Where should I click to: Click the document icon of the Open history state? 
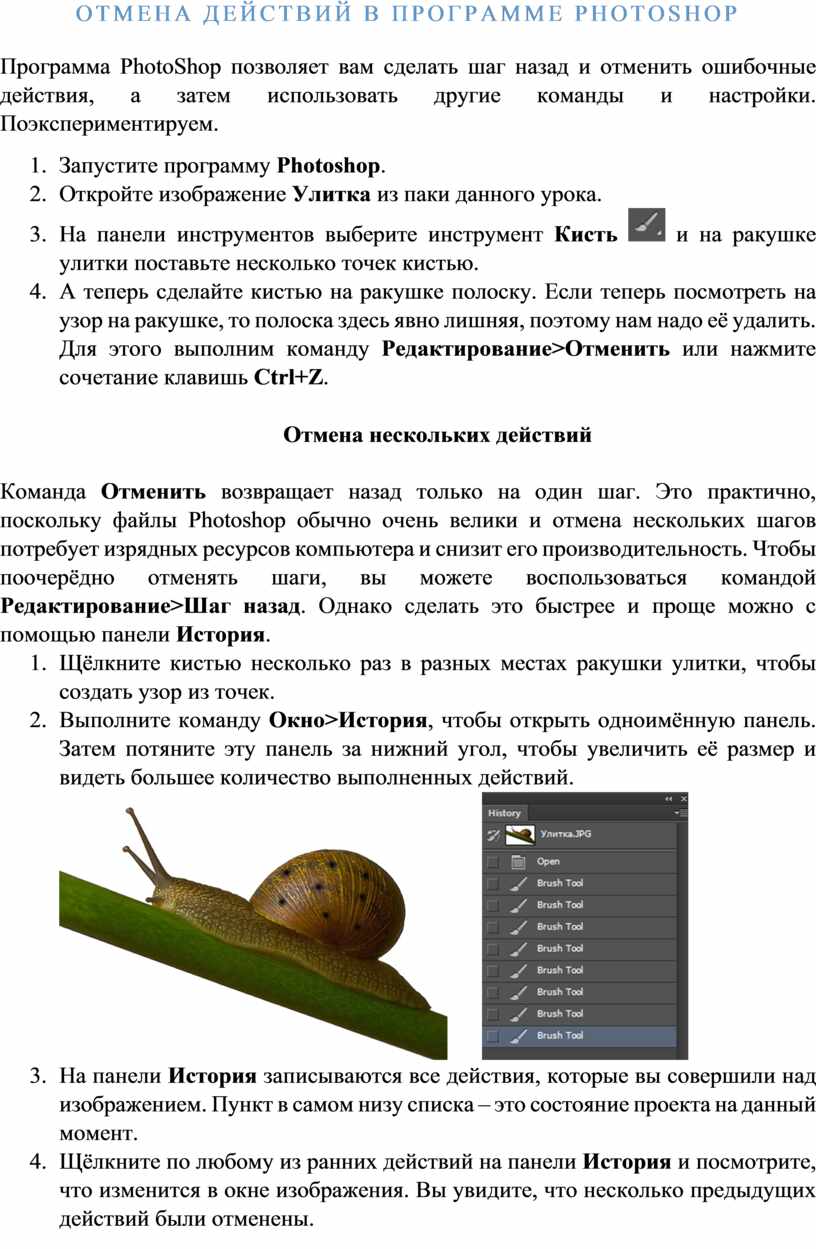518,862
